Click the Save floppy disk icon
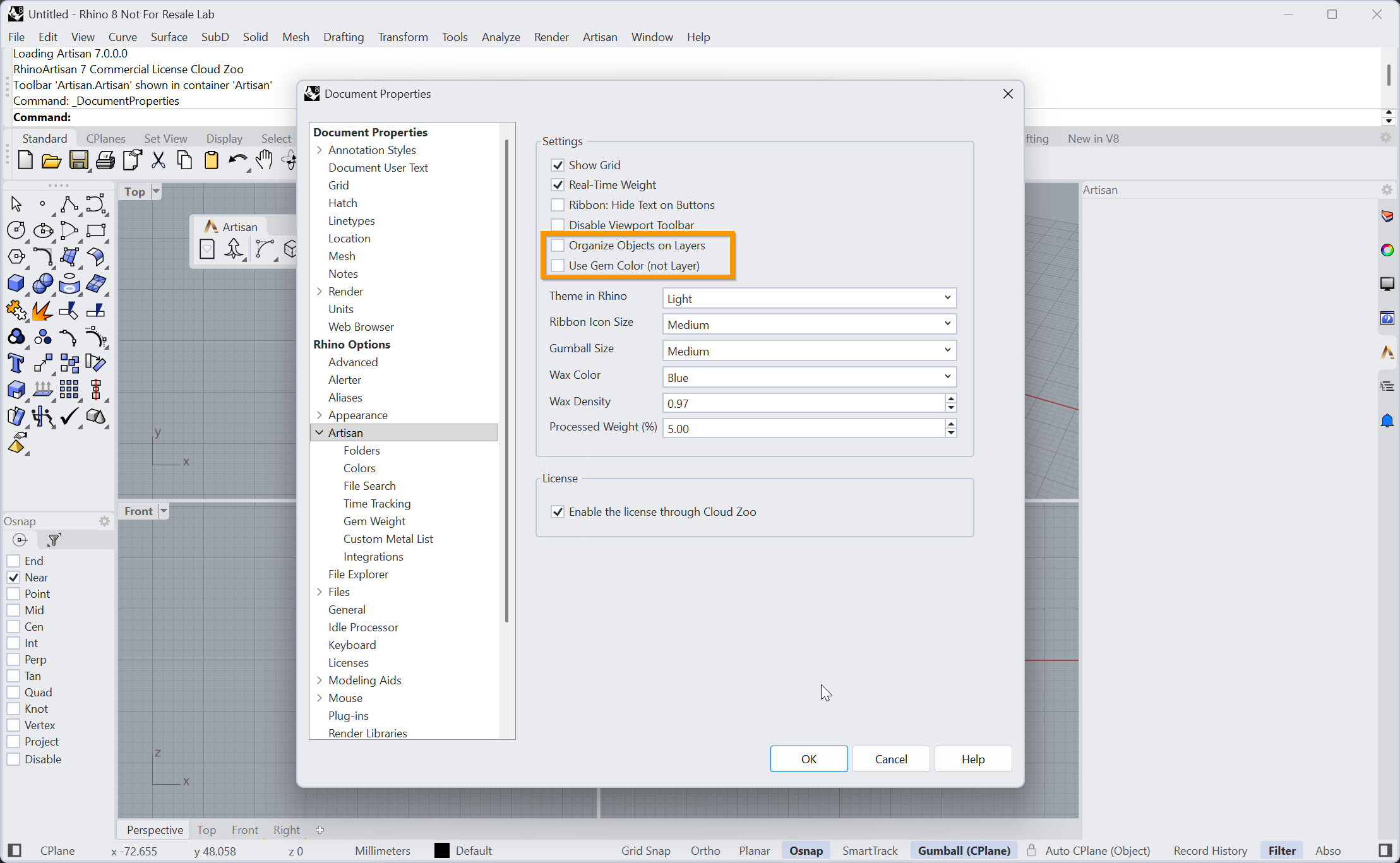 [x=78, y=160]
